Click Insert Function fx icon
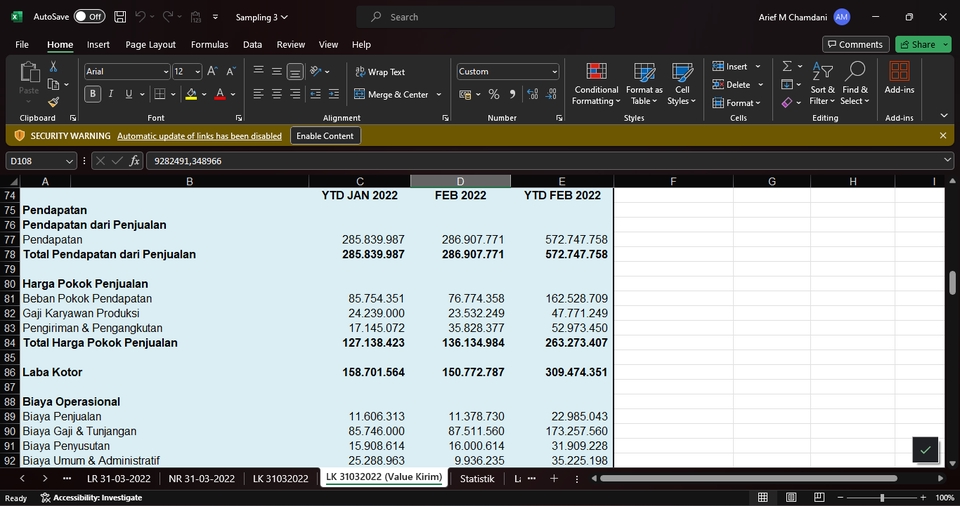The height and width of the screenshot is (506, 960). [134, 160]
